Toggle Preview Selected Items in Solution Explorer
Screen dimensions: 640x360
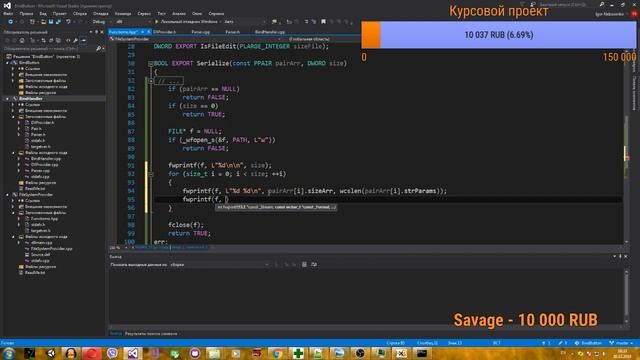coord(83,40)
